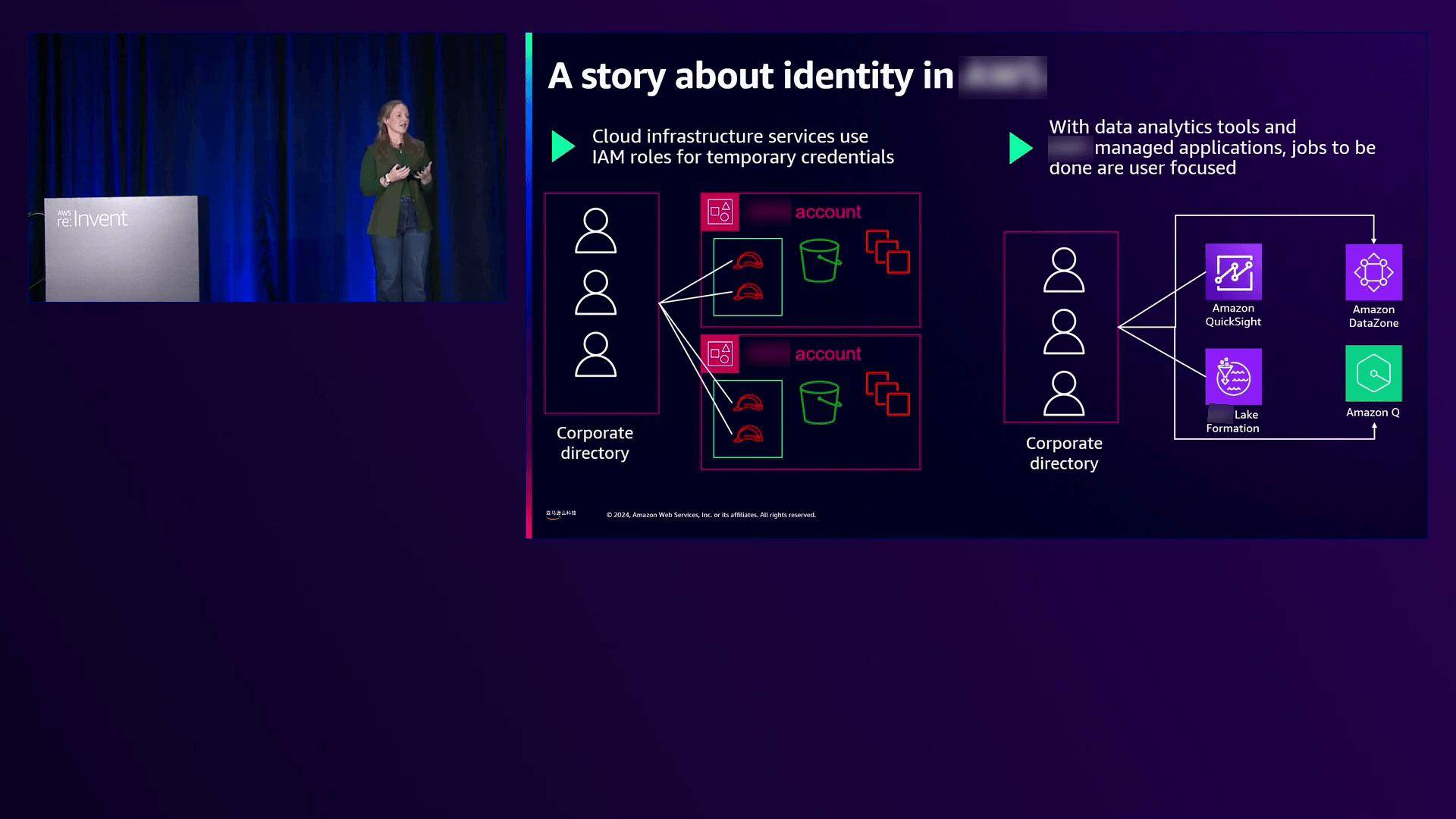
Task: Click 'account' label in upper account box
Action: point(828,212)
